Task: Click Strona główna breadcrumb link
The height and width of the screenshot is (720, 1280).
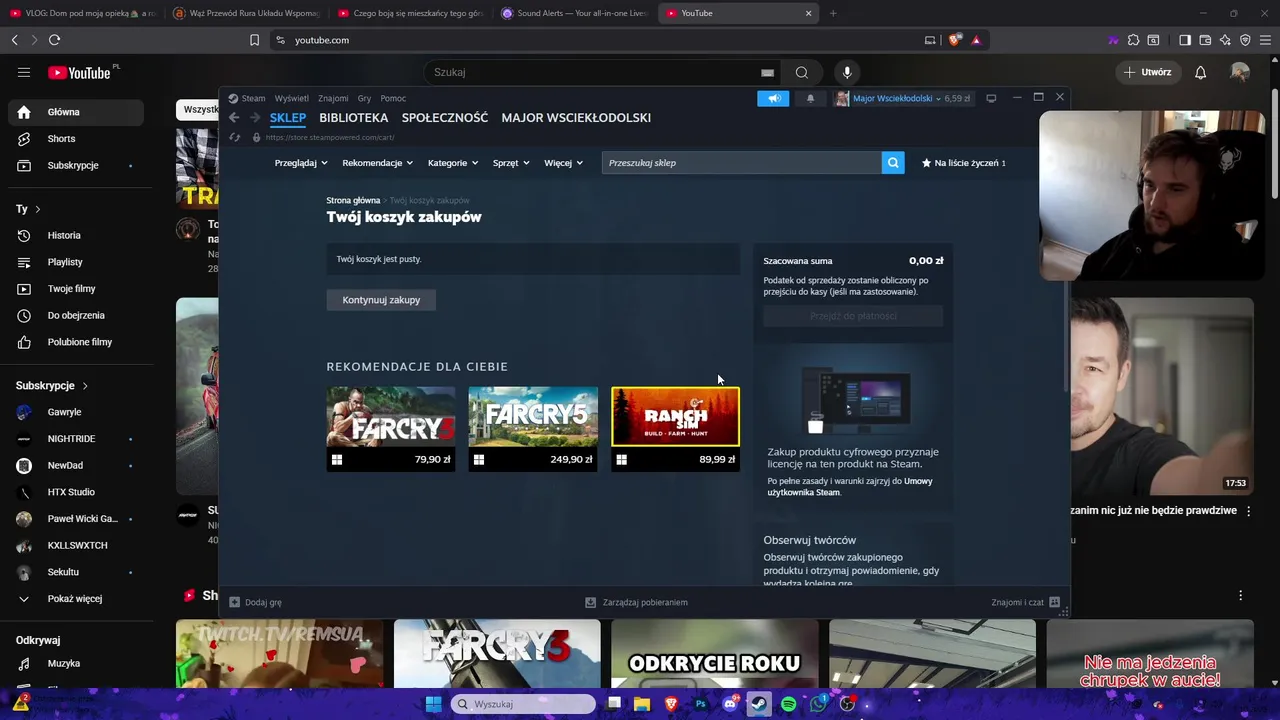Action: coord(353,201)
